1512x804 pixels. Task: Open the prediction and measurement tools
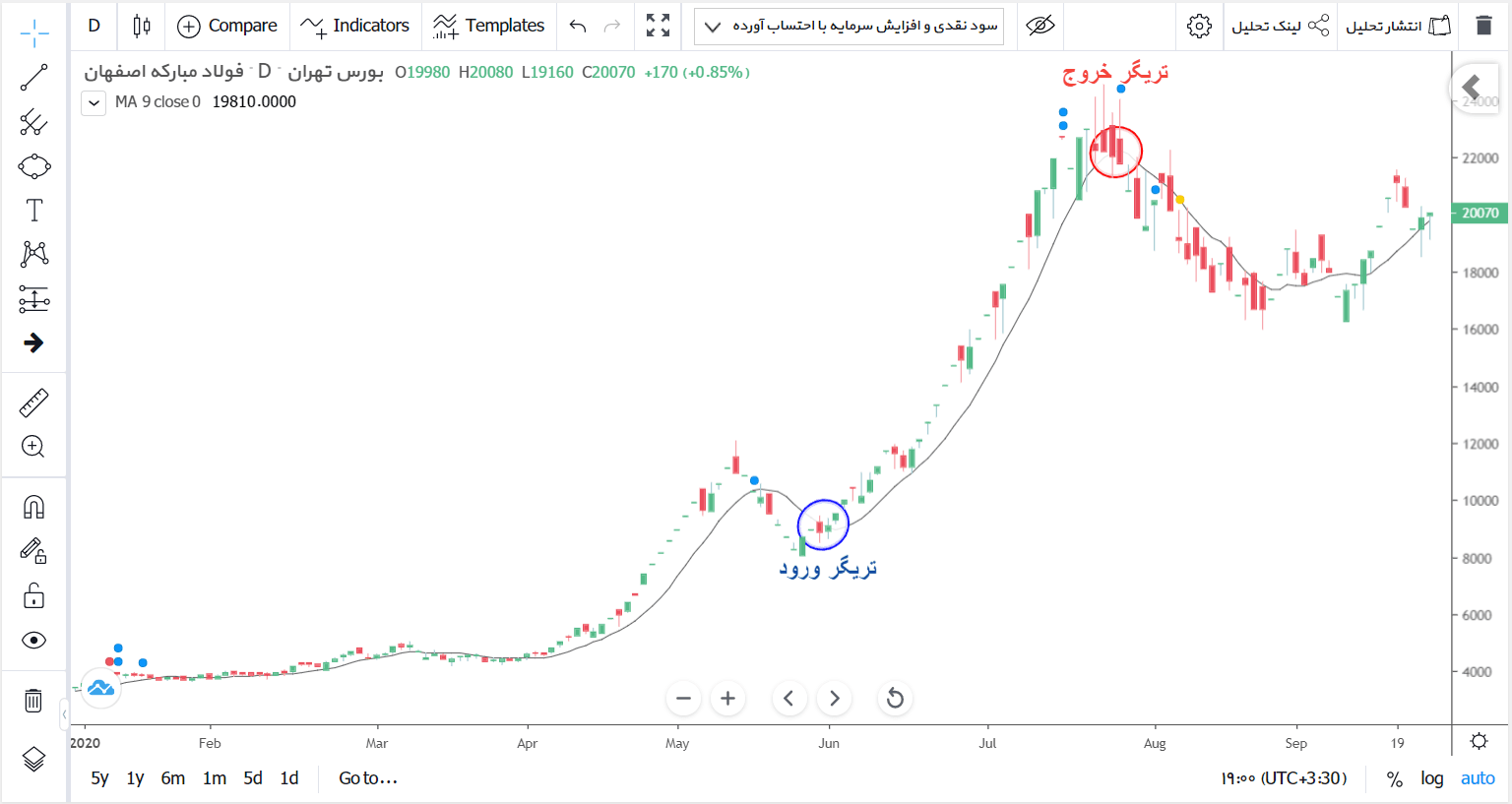point(33,299)
